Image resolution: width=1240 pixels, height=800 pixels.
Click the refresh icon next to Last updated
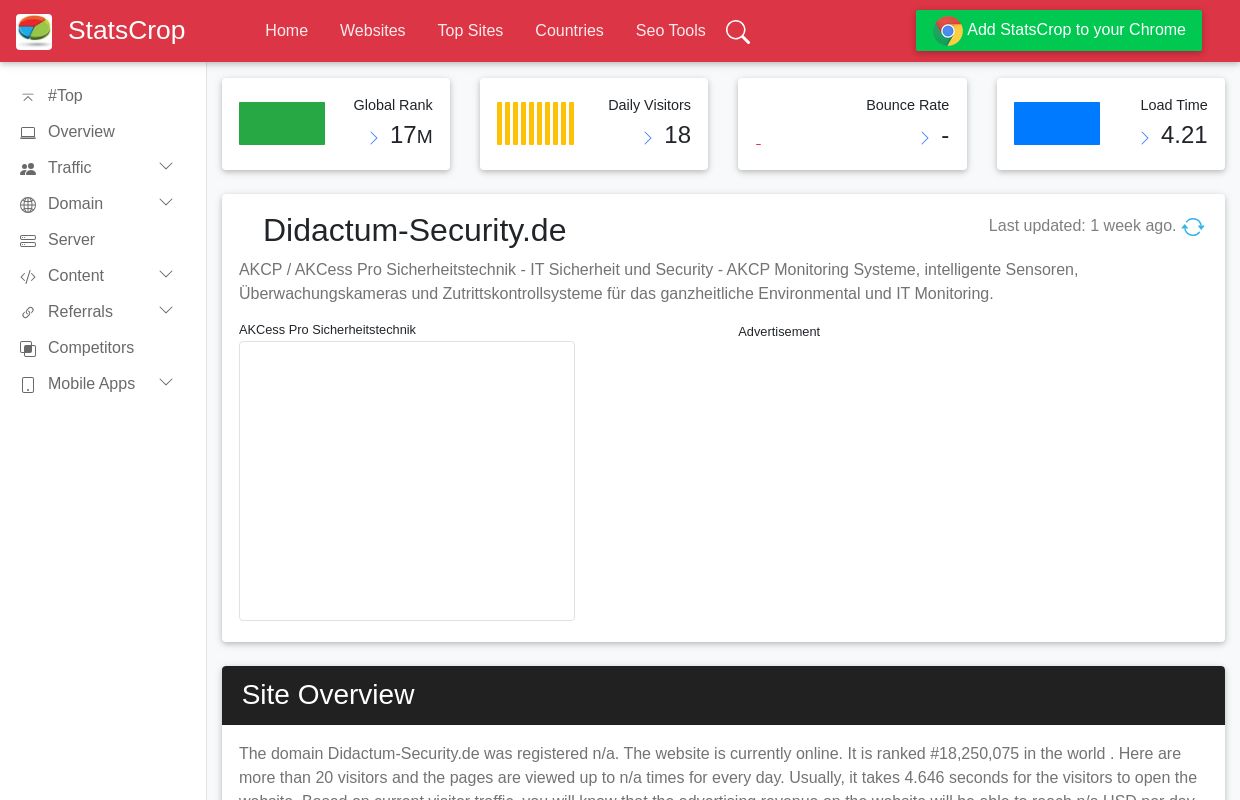point(1193,227)
